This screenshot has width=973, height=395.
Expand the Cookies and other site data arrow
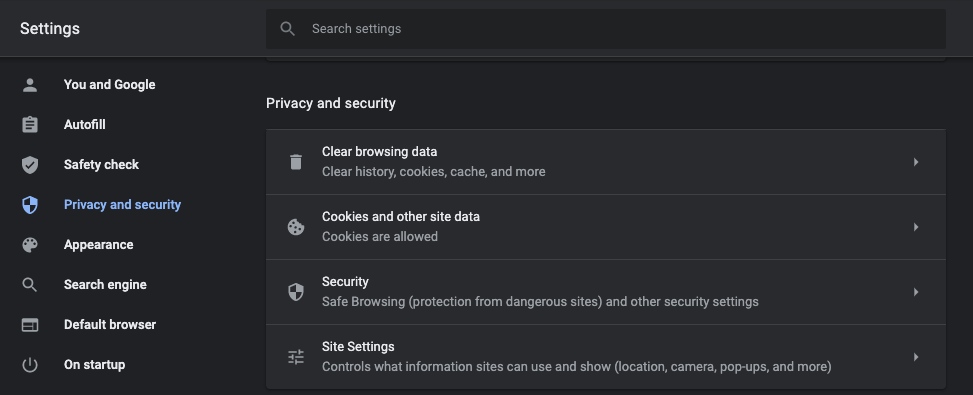tap(916, 227)
